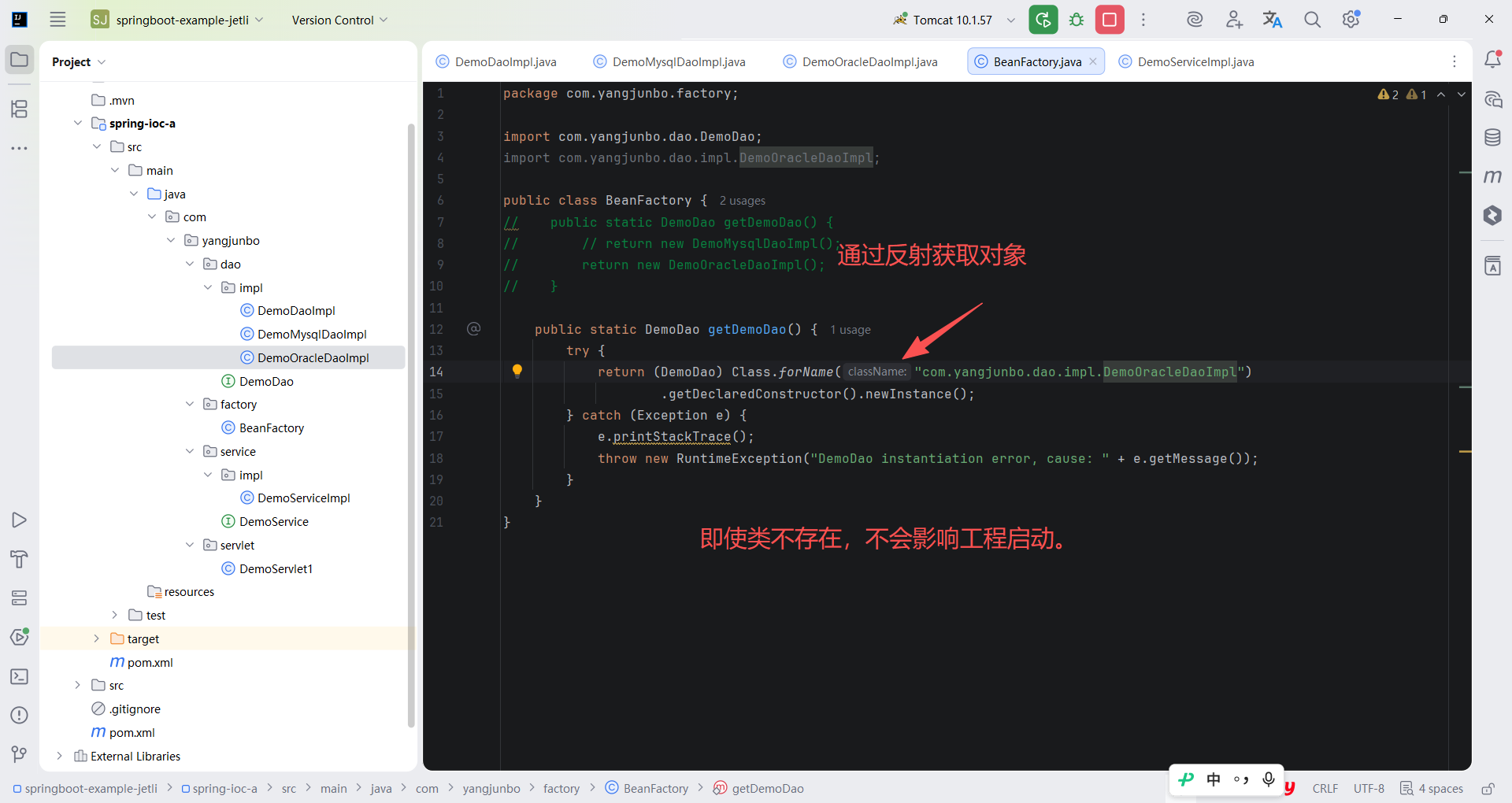The width and height of the screenshot is (1512, 803).
Task: Open the translation plugin icon
Action: [1273, 20]
